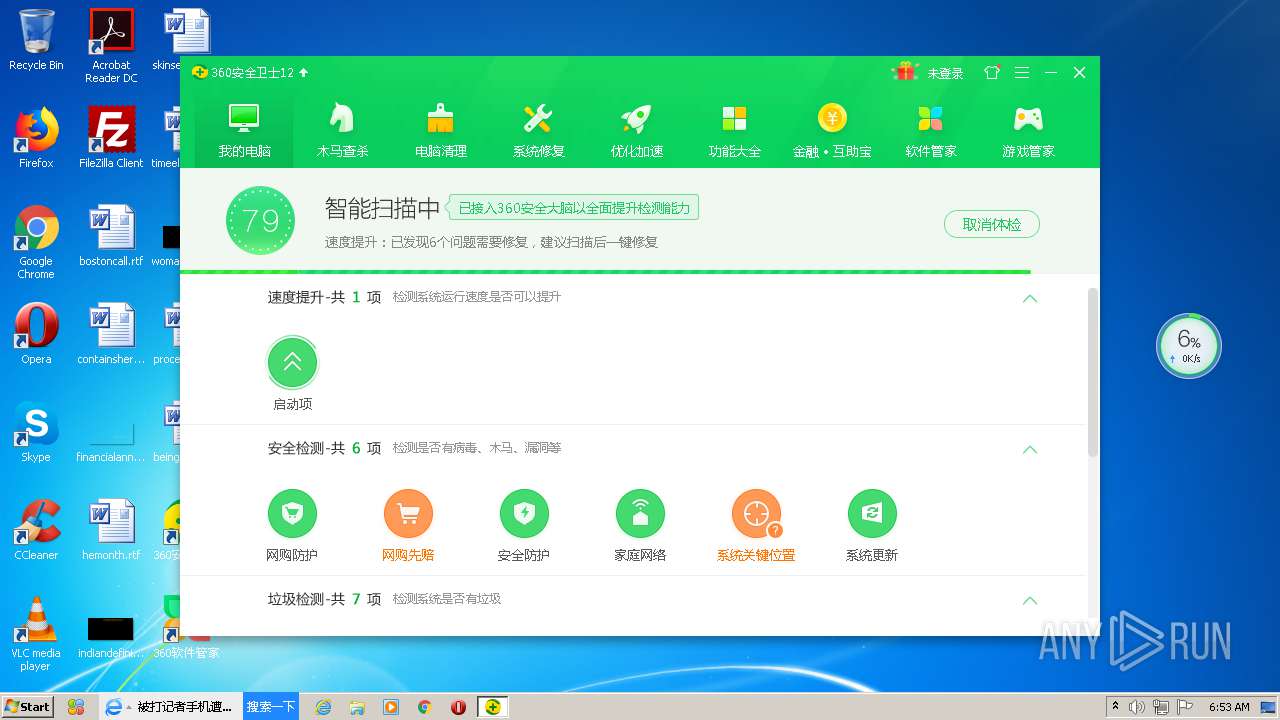1280x720 pixels.
Task: Open bostoncall.rtf file on desktop
Action: click(x=111, y=236)
